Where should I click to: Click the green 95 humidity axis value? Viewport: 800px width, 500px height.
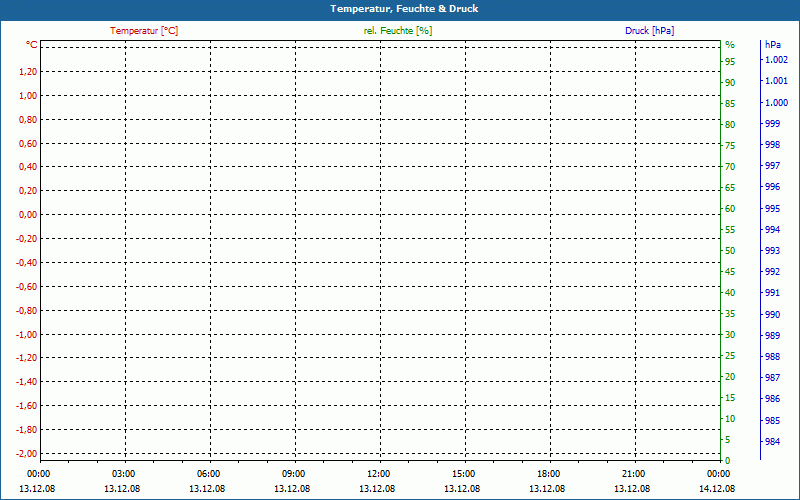730,62
